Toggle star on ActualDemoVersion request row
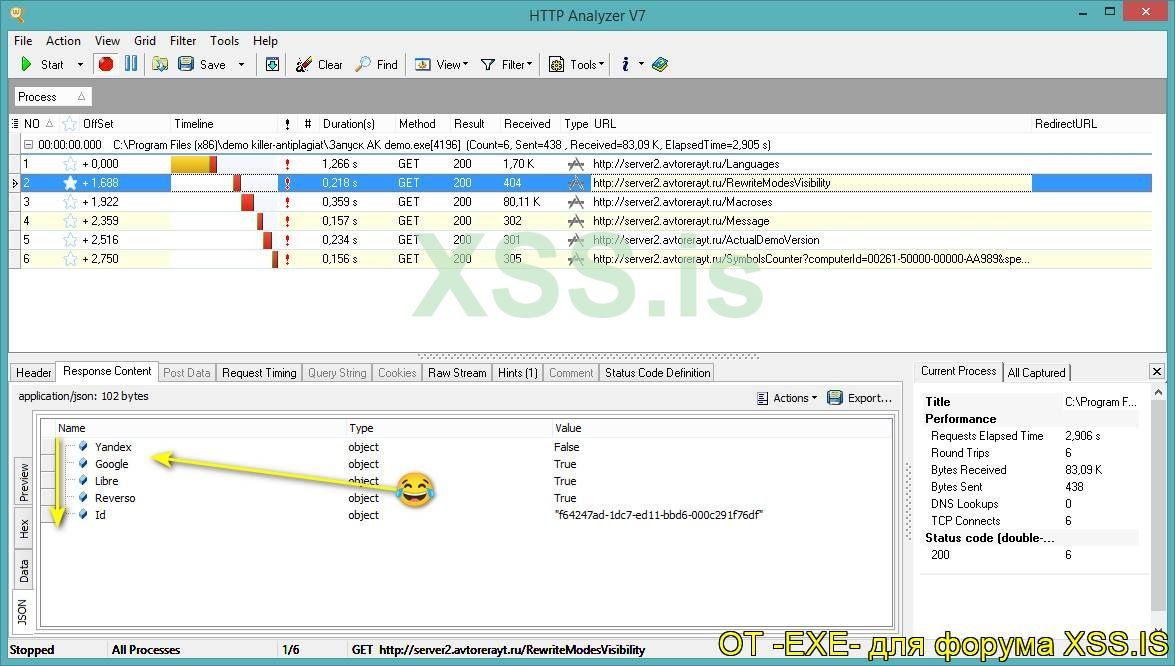The image size is (1175, 666). (70, 240)
